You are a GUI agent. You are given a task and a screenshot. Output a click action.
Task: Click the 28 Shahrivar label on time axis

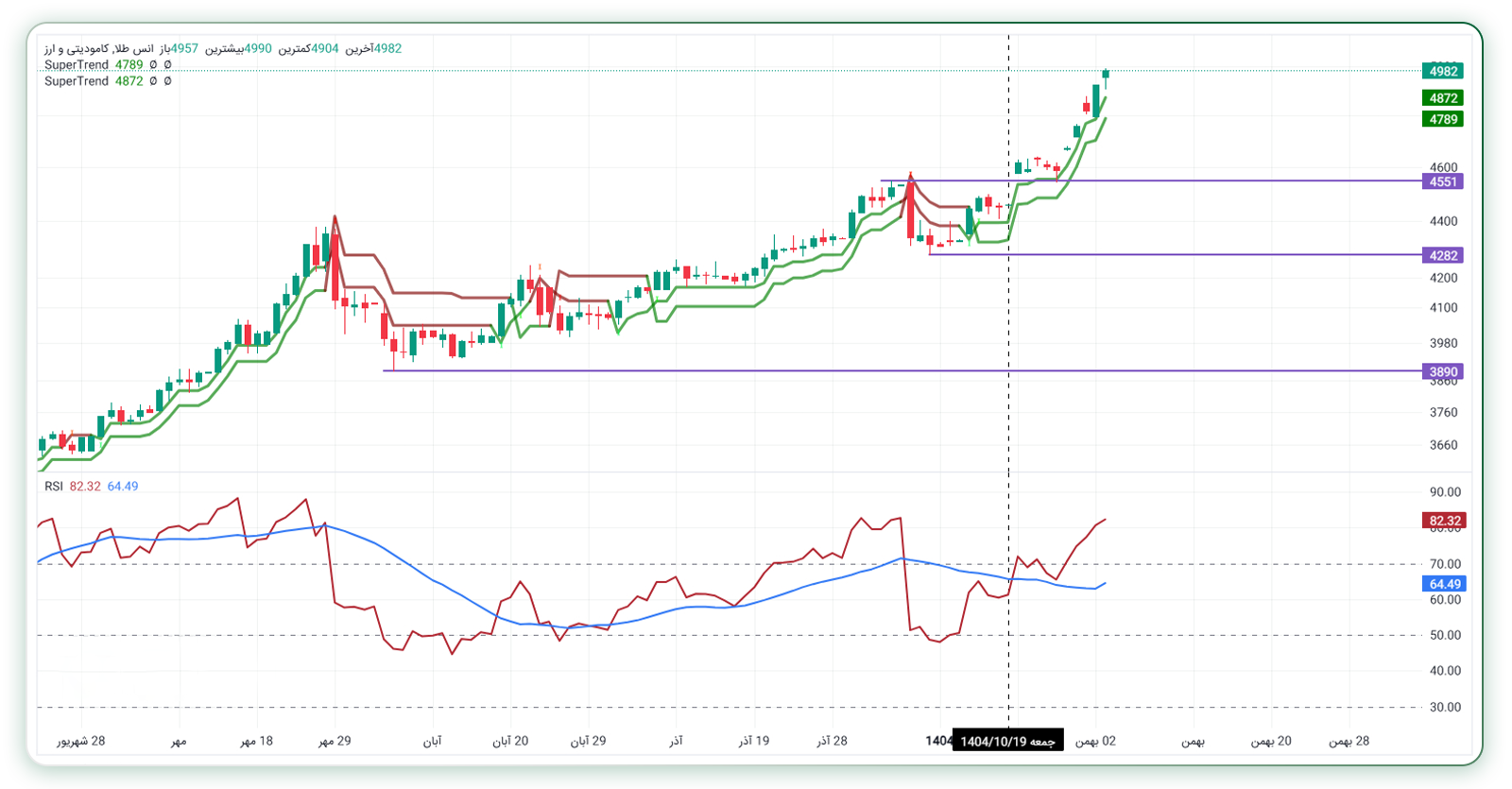(80, 741)
